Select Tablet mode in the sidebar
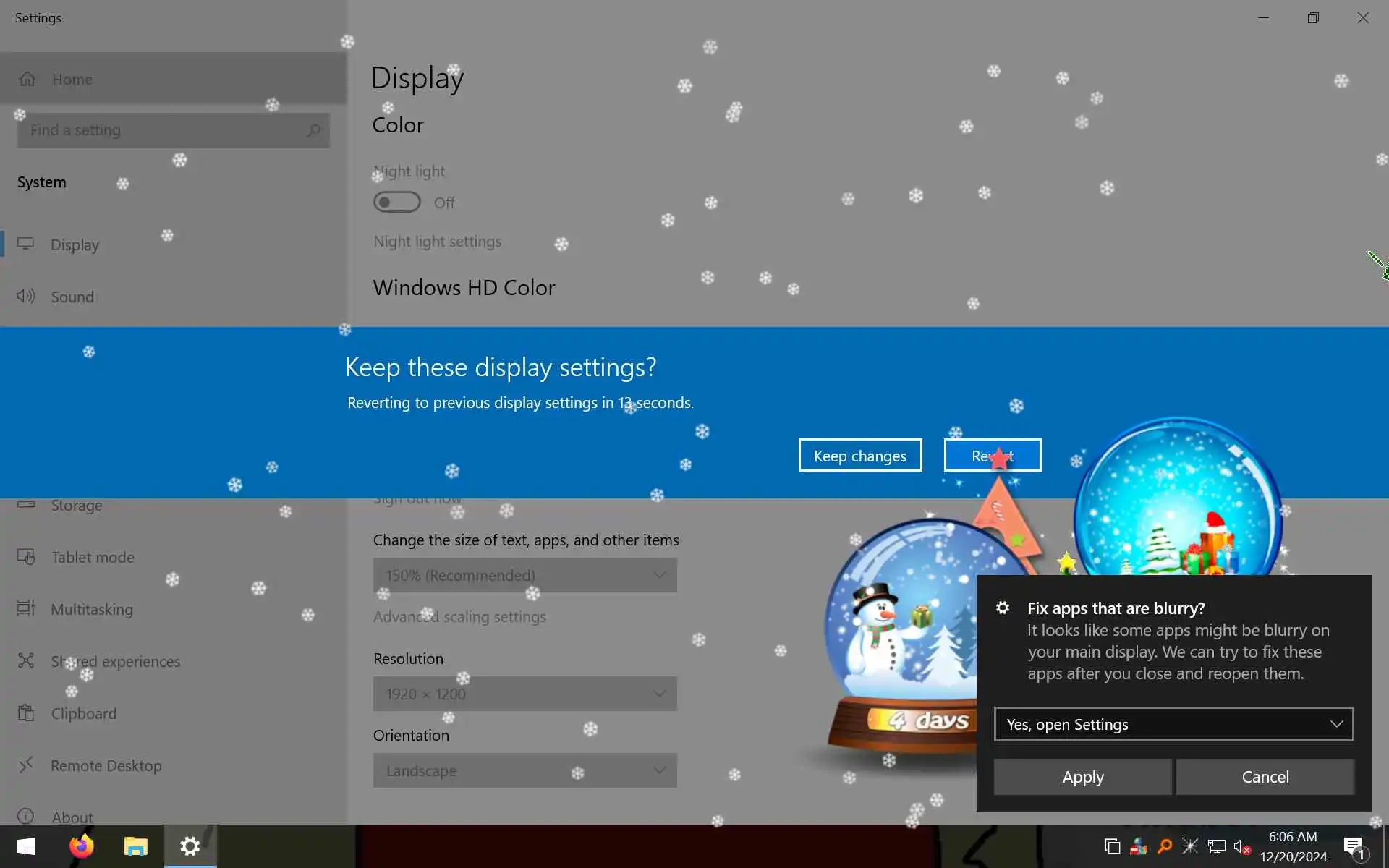1389x868 pixels. [x=92, y=557]
